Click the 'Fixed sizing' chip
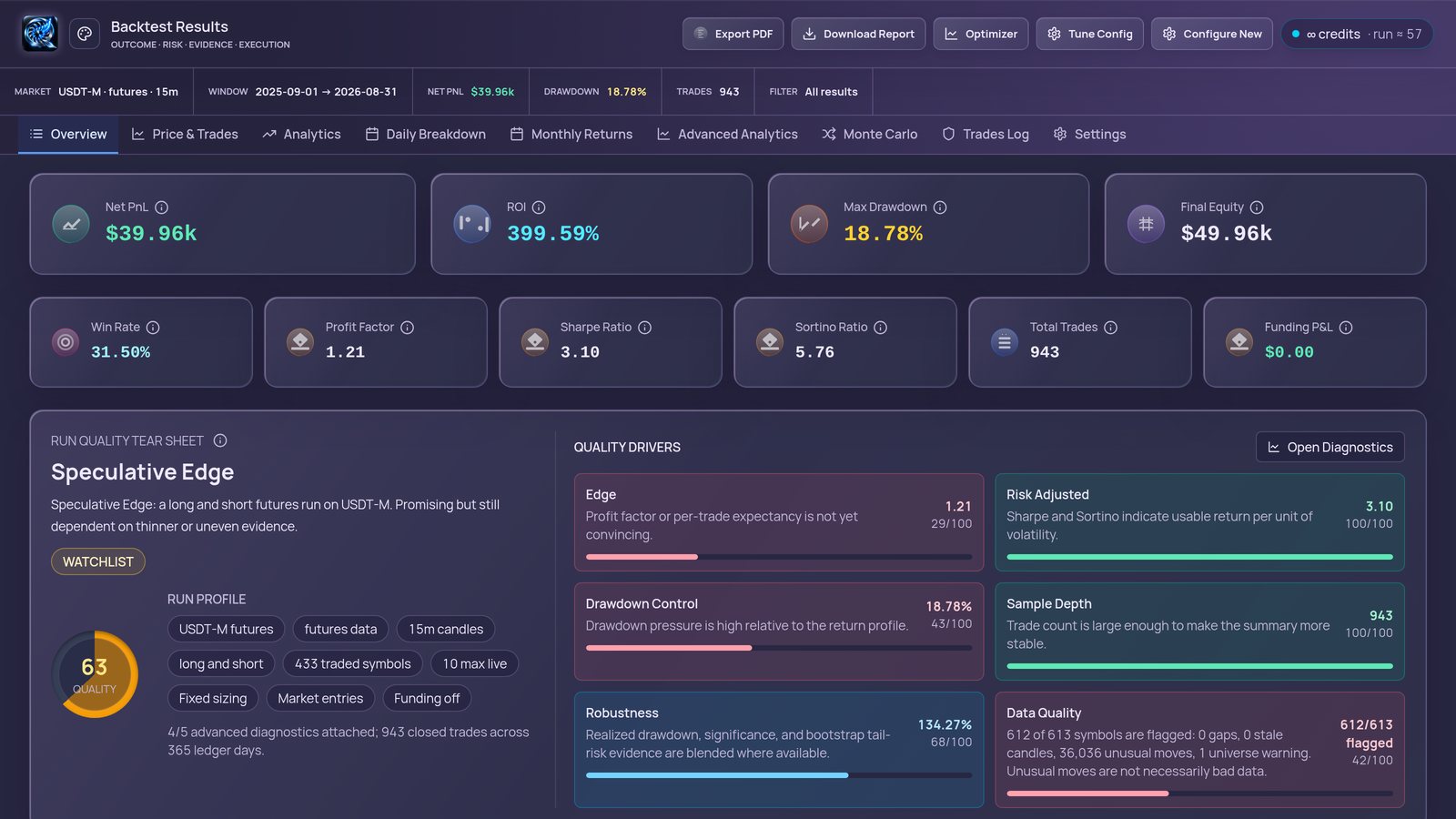 coord(213,698)
